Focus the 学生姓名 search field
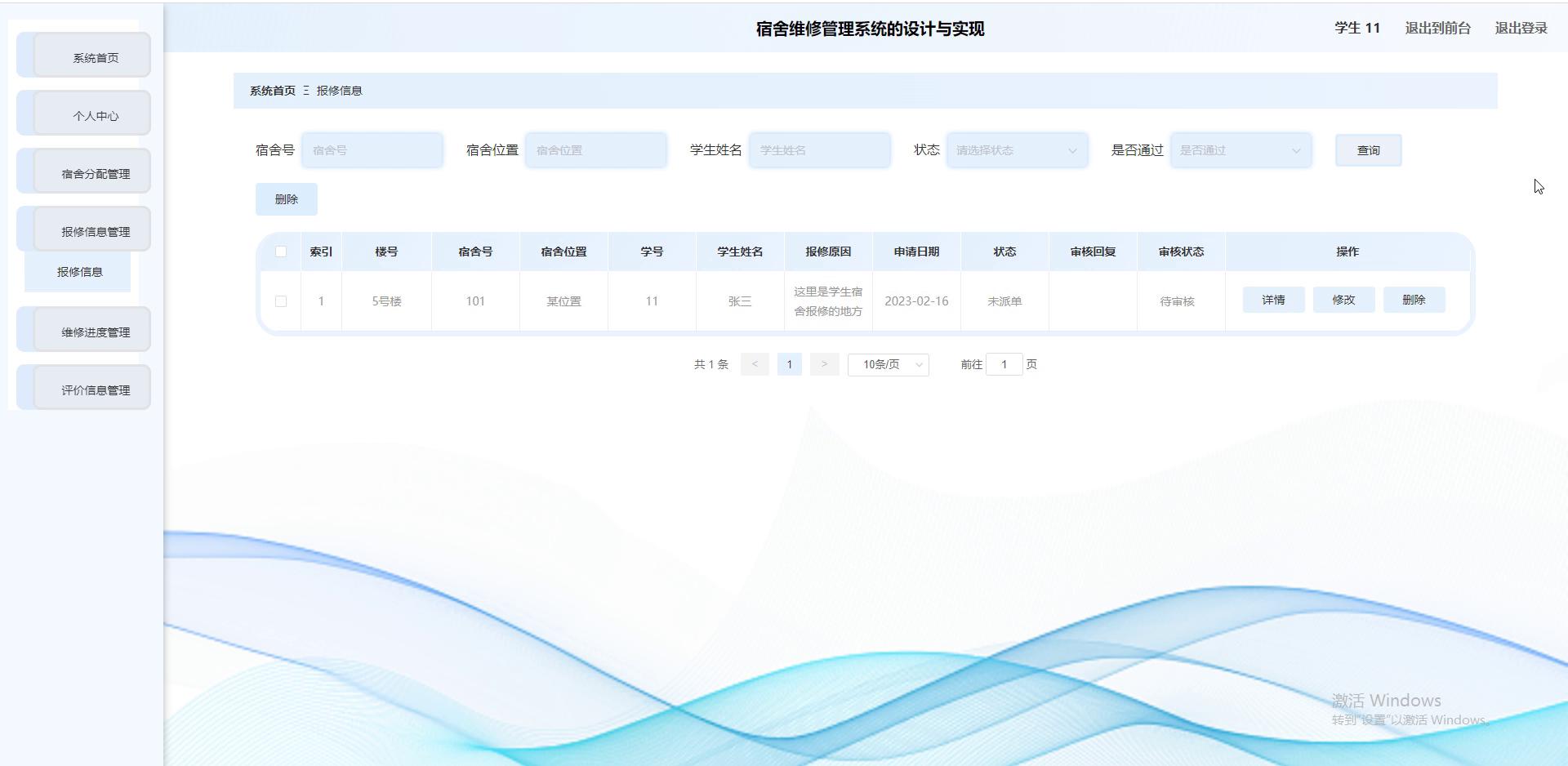The image size is (1568, 766). tap(820, 150)
